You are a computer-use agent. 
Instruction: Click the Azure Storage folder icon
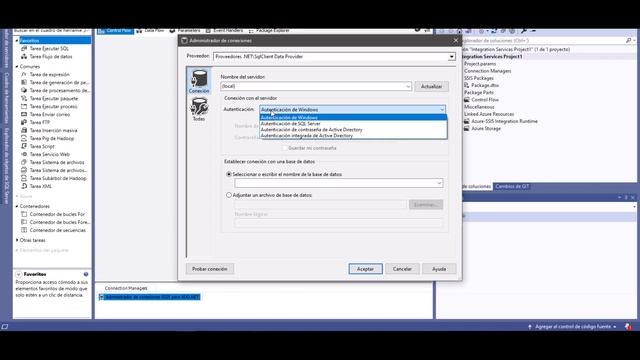[467, 128]
